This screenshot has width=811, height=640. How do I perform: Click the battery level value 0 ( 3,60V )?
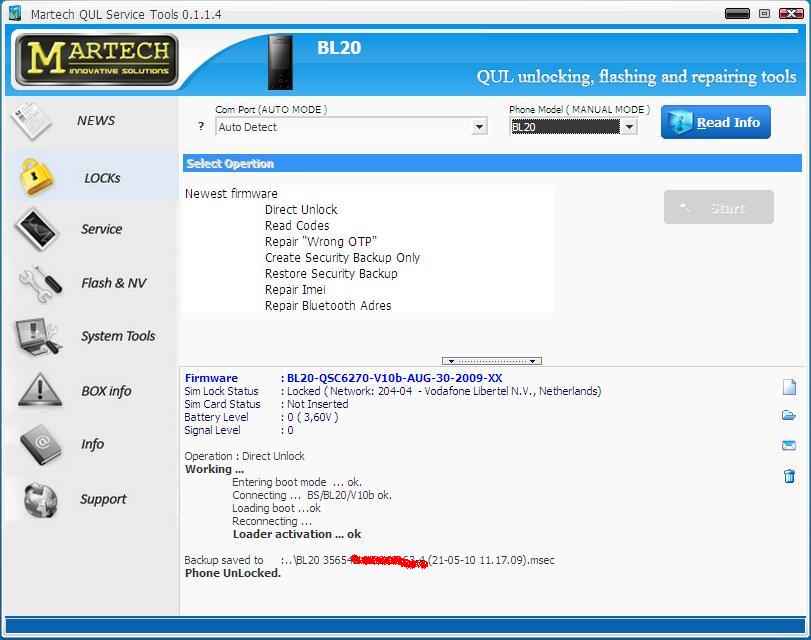313,417
